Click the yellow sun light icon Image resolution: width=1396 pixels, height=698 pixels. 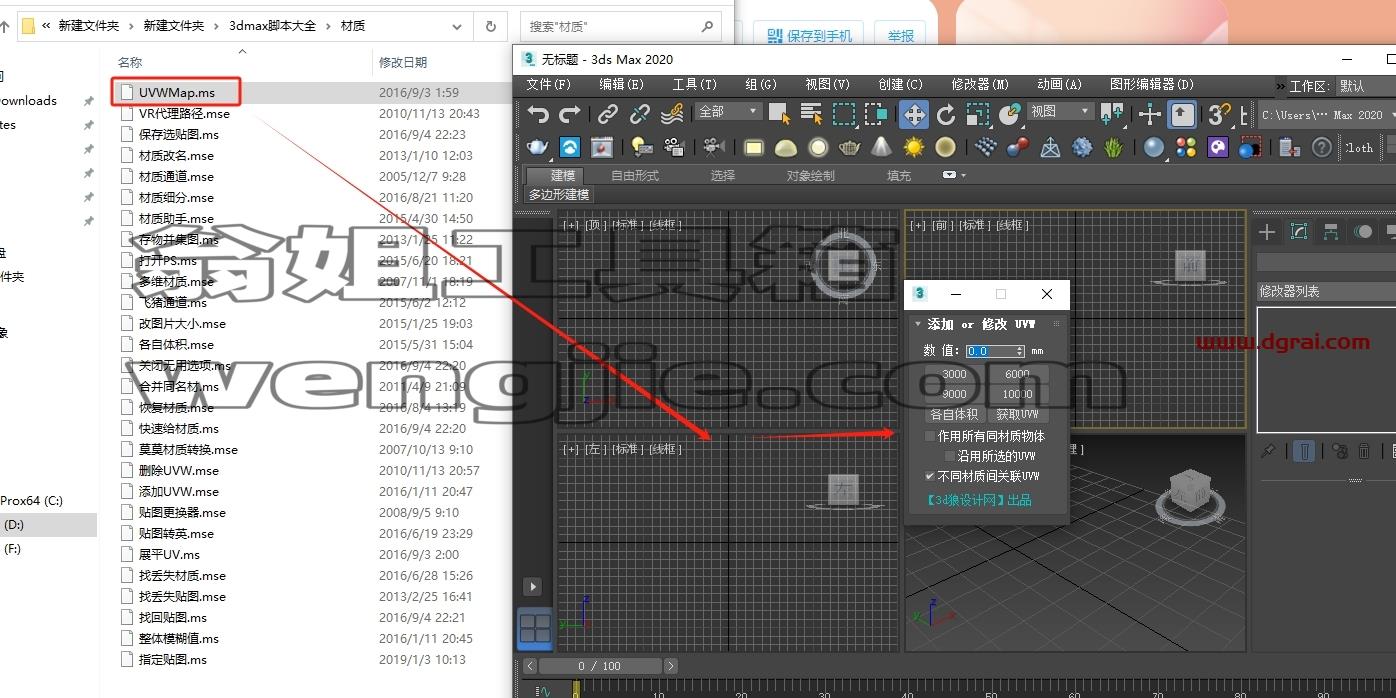click(x=914, y=147)
